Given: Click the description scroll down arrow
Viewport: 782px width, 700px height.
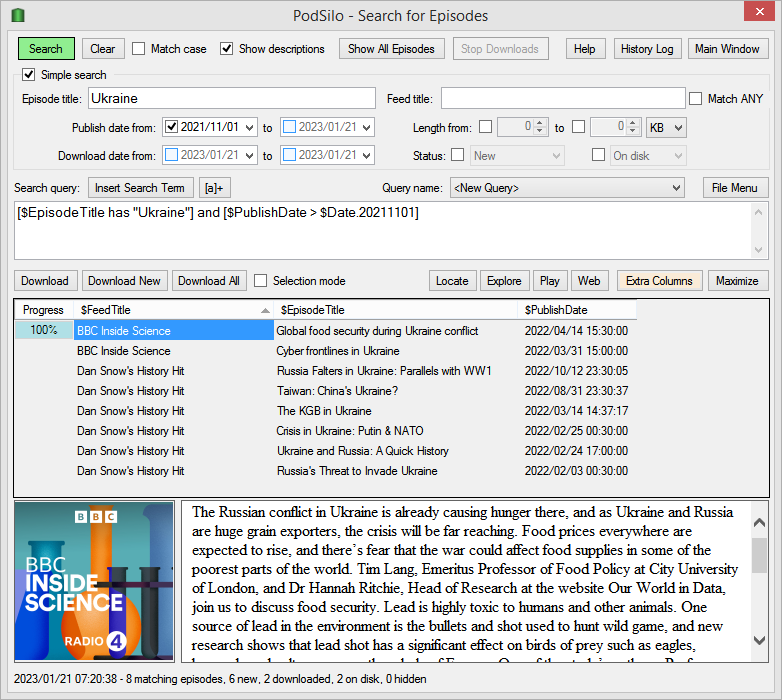Looking at the screenshot, I should (759, 641).
